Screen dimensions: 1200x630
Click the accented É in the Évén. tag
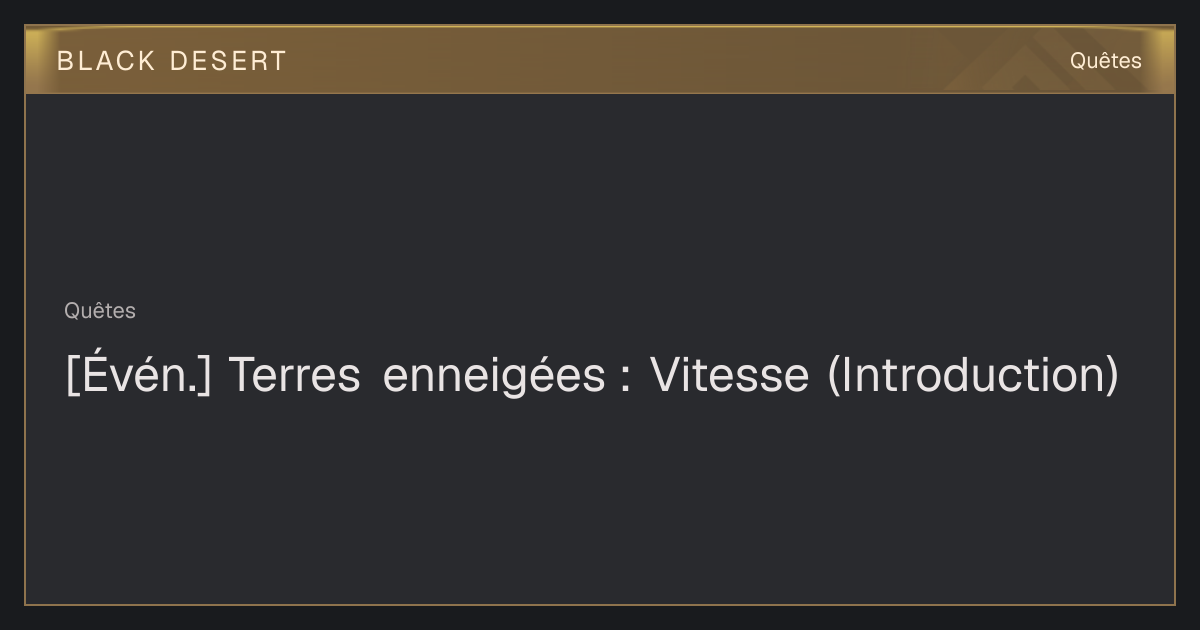[91, 371]
